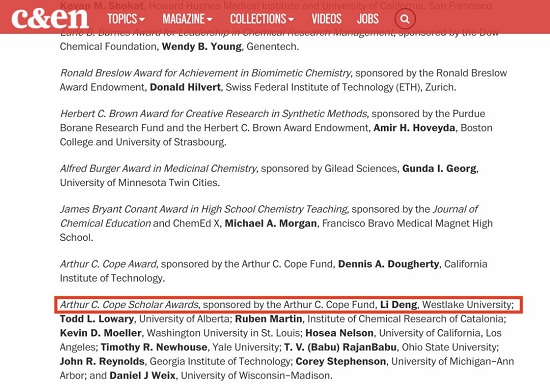Image resolution: width=550 pixels, height=392 pixels.
Task: Click the name Amir H. Hoveyda
Action: (414, 128)
